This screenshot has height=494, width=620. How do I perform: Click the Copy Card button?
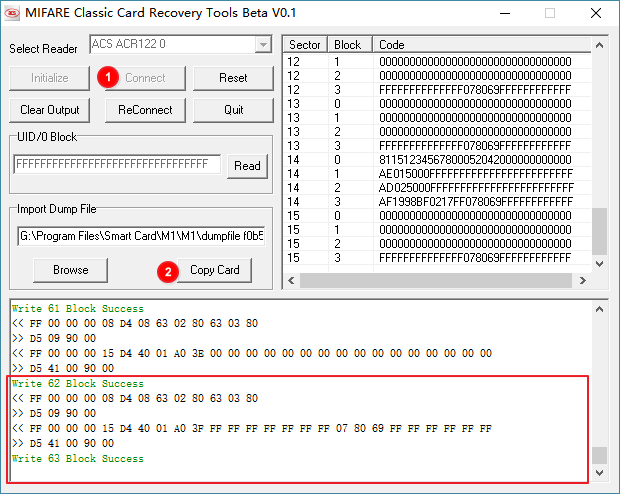214,270
